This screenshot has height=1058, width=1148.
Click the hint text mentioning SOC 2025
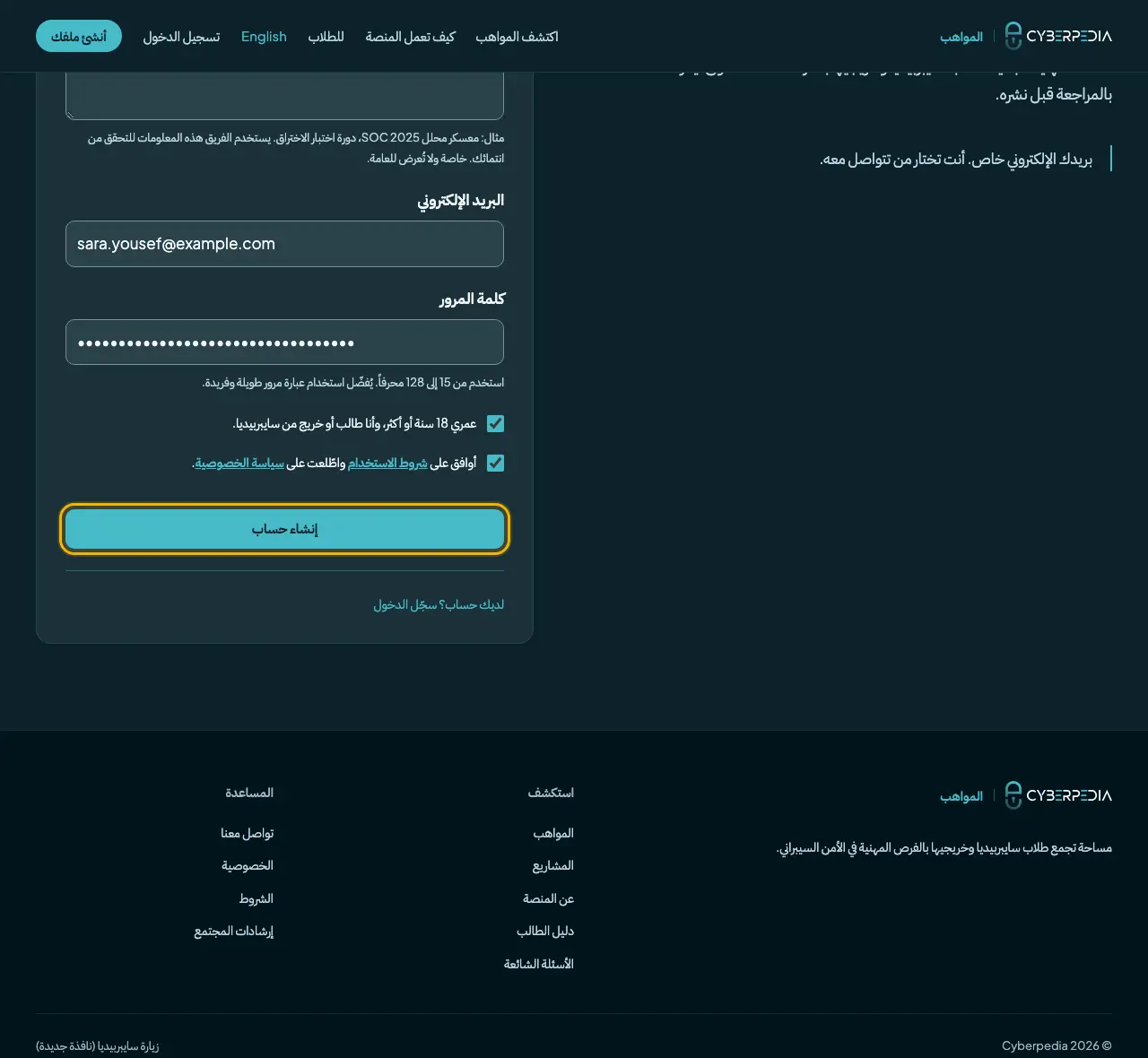296,148
